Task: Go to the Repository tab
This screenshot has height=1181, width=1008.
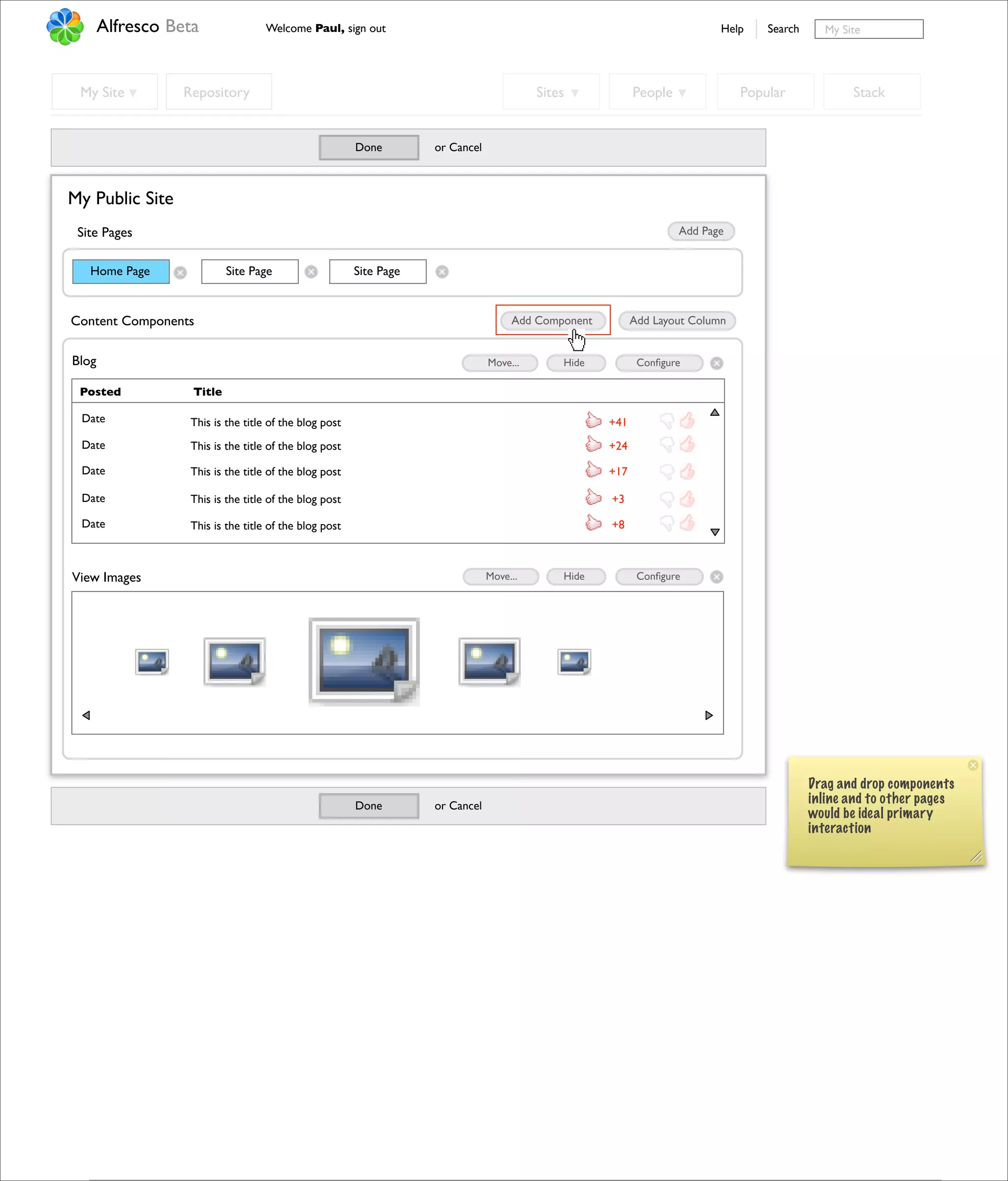Action: pos(219,92)
